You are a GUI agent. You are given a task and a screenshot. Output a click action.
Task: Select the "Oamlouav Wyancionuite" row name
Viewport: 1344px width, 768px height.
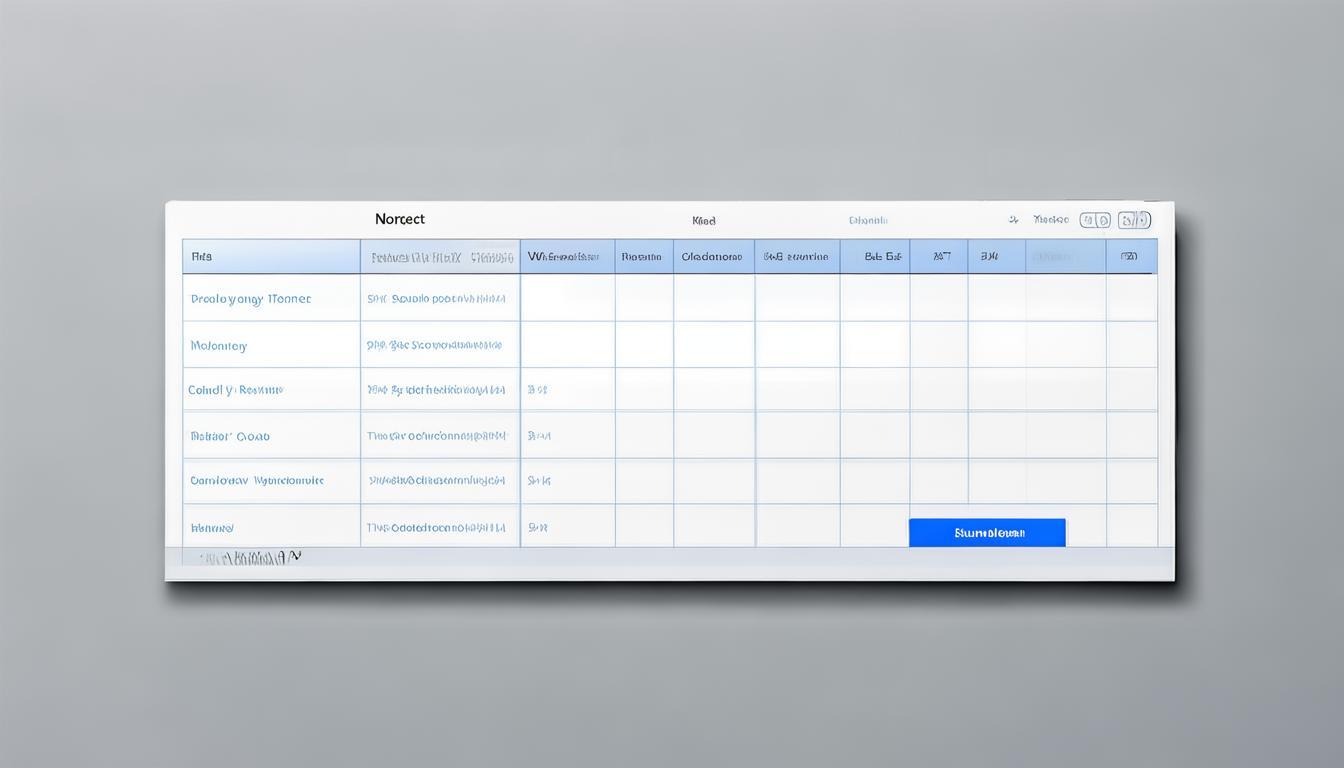click(x=256, y=481)
